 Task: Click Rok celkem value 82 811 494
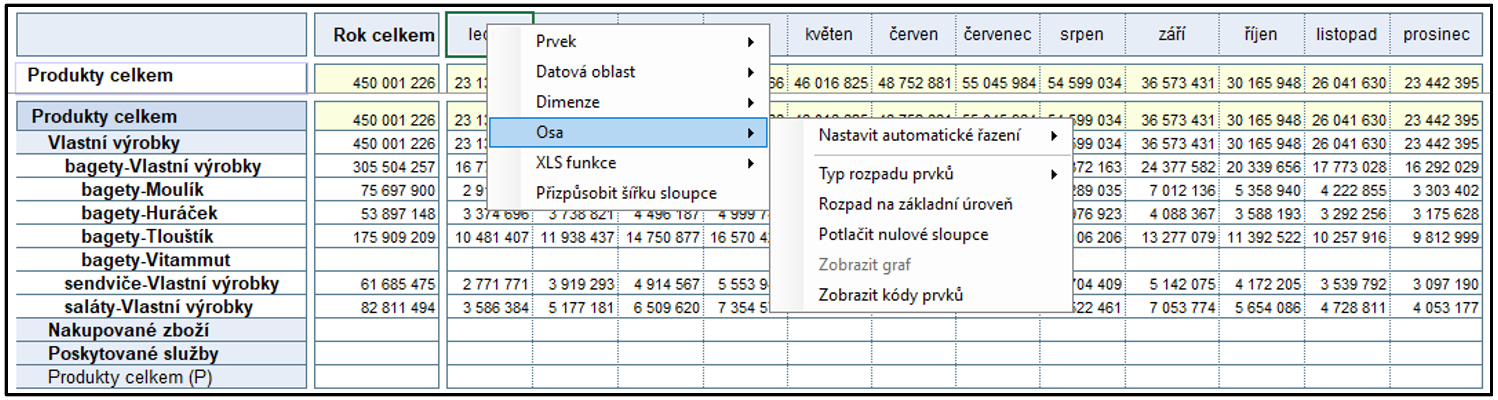tap(377, 308)
